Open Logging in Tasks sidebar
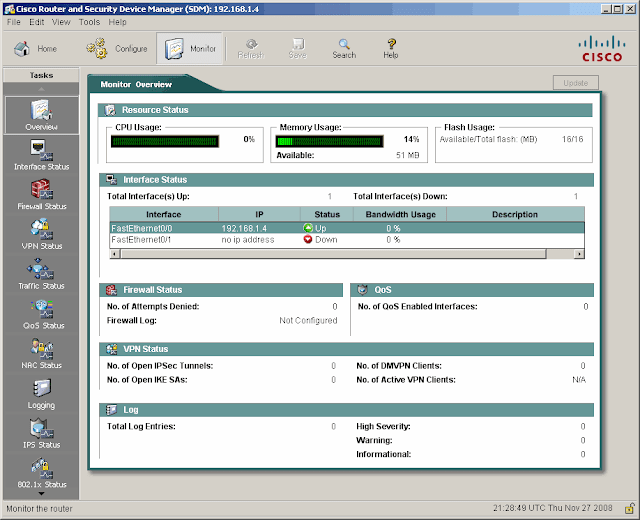Viewport: 640px width, 520px height. (x=41, y=394)
